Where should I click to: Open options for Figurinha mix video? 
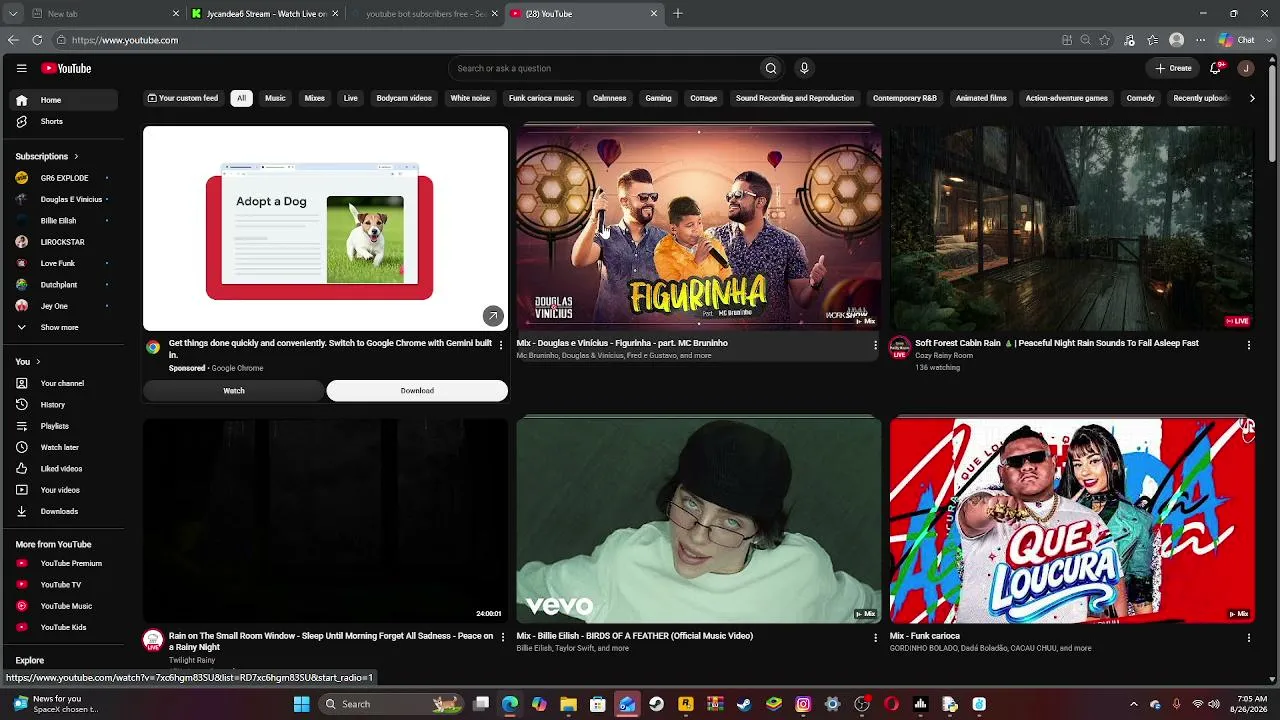click(875, 345)
